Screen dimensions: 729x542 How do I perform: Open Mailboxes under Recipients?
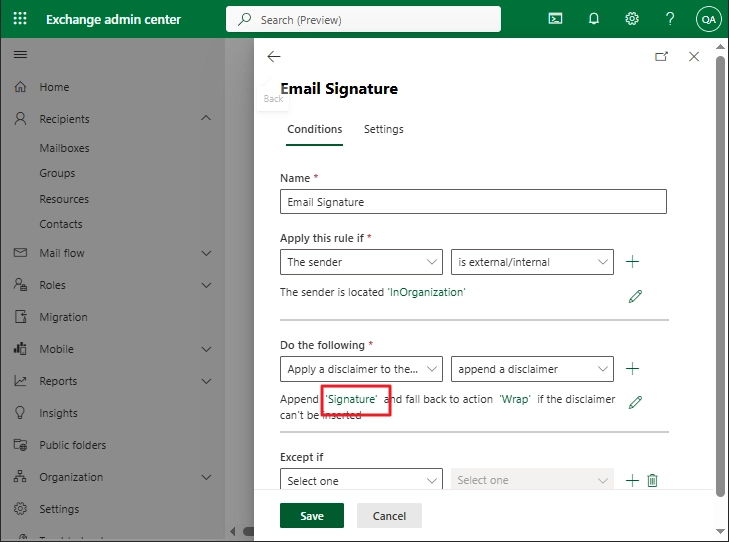point(64,148)
